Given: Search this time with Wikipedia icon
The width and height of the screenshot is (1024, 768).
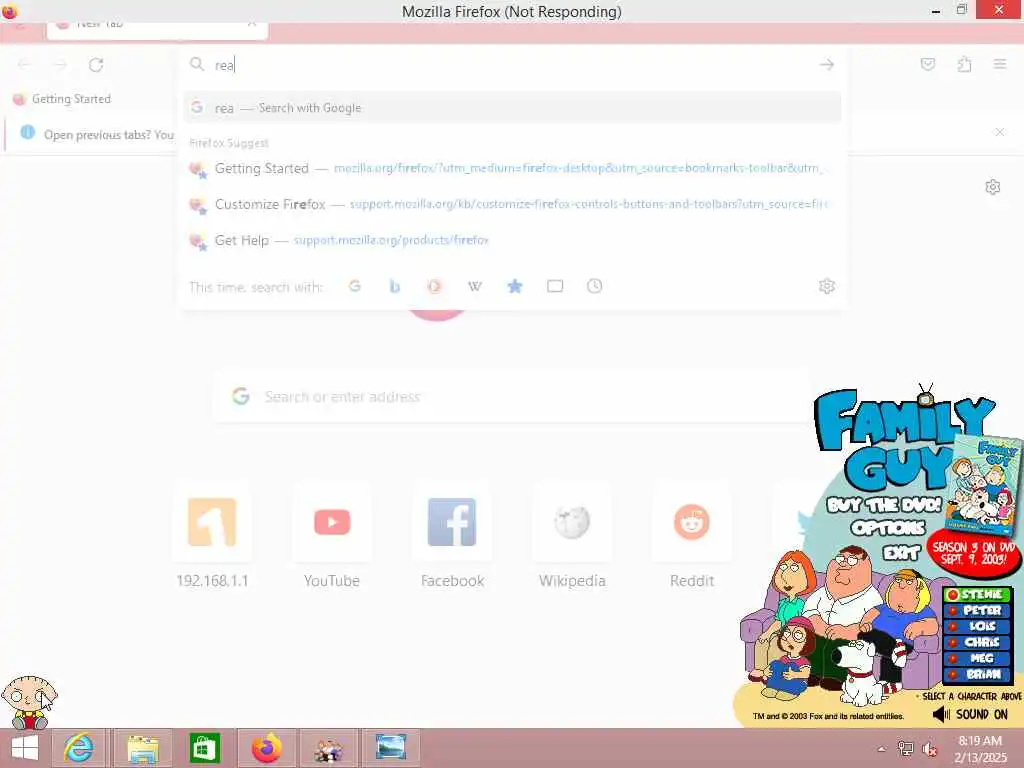Looking at the screenshot, I should click(x=475, y=286).
